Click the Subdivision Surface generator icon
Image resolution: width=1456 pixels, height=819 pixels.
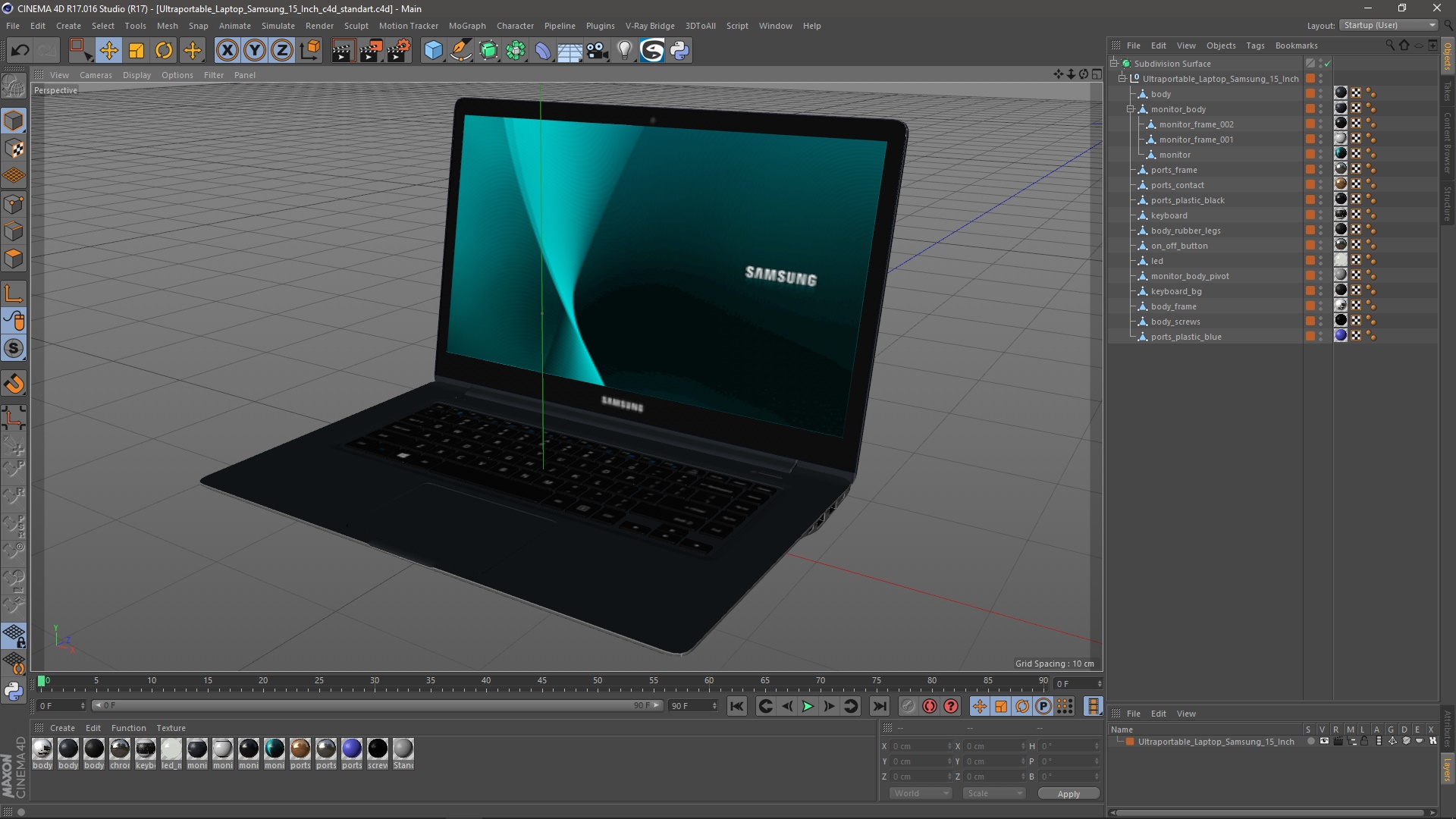(488, 51)
